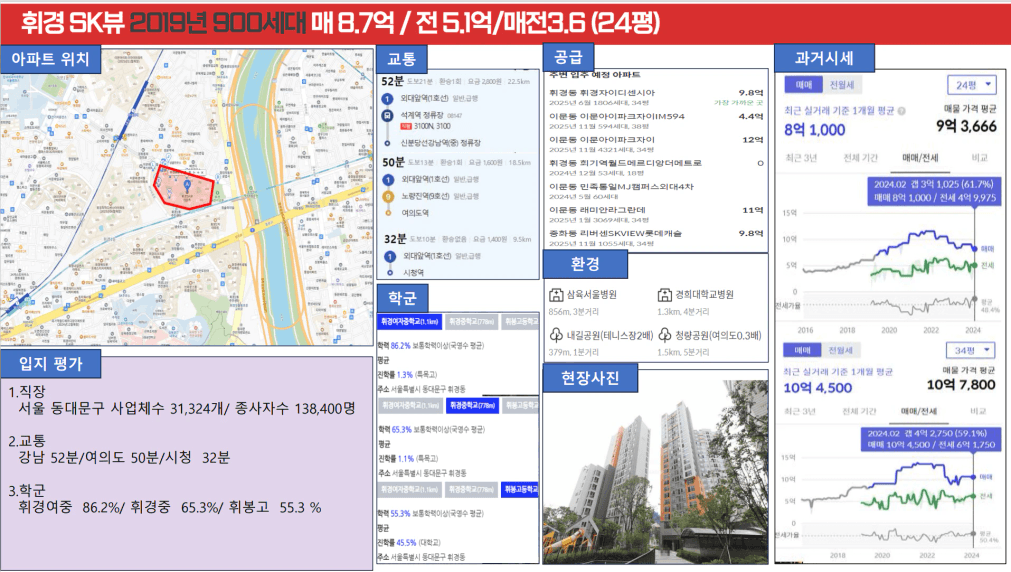Screen dimensions: 1011x572
Task: Click the blue location pin inside the red map outline
Action: point(188,185)
